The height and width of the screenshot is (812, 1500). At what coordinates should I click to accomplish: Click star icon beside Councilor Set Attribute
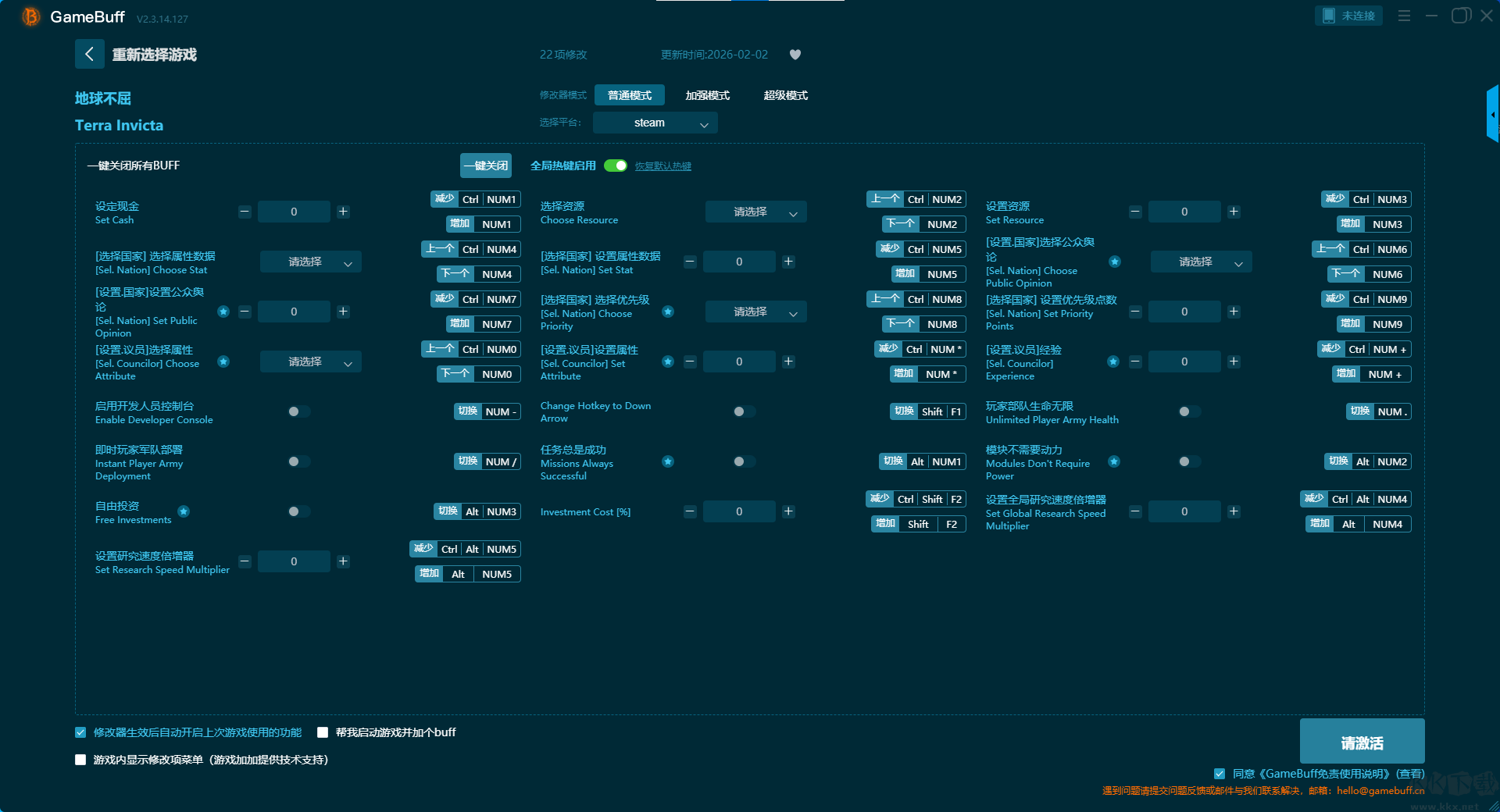click(x=668, y=361)
